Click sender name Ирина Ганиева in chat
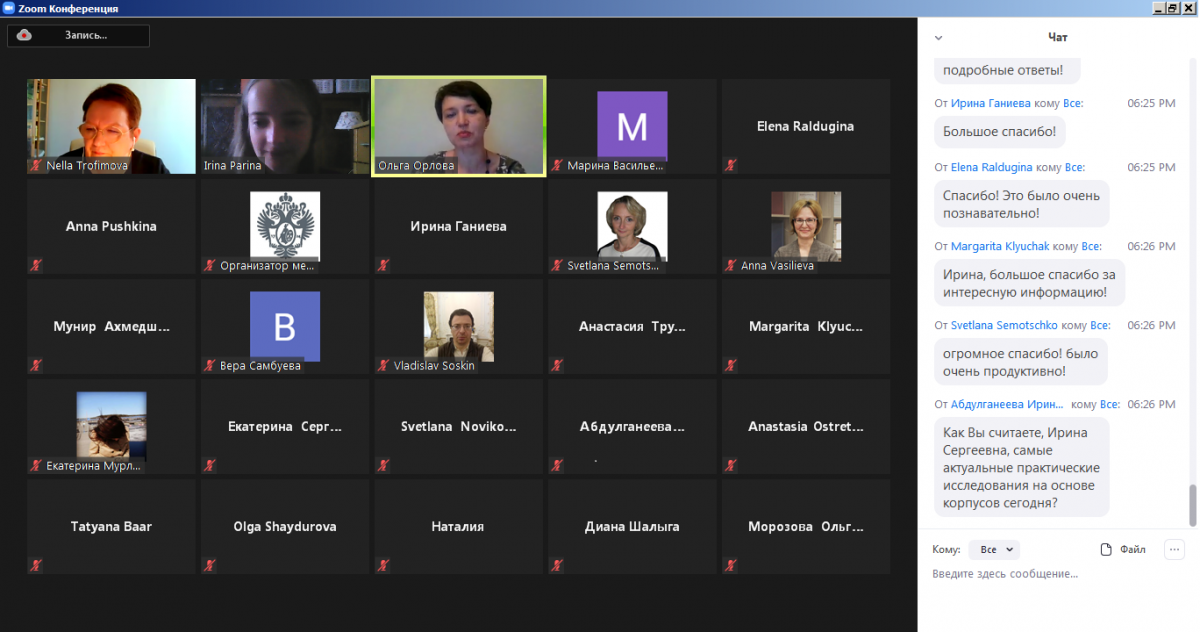 [991, 103]
